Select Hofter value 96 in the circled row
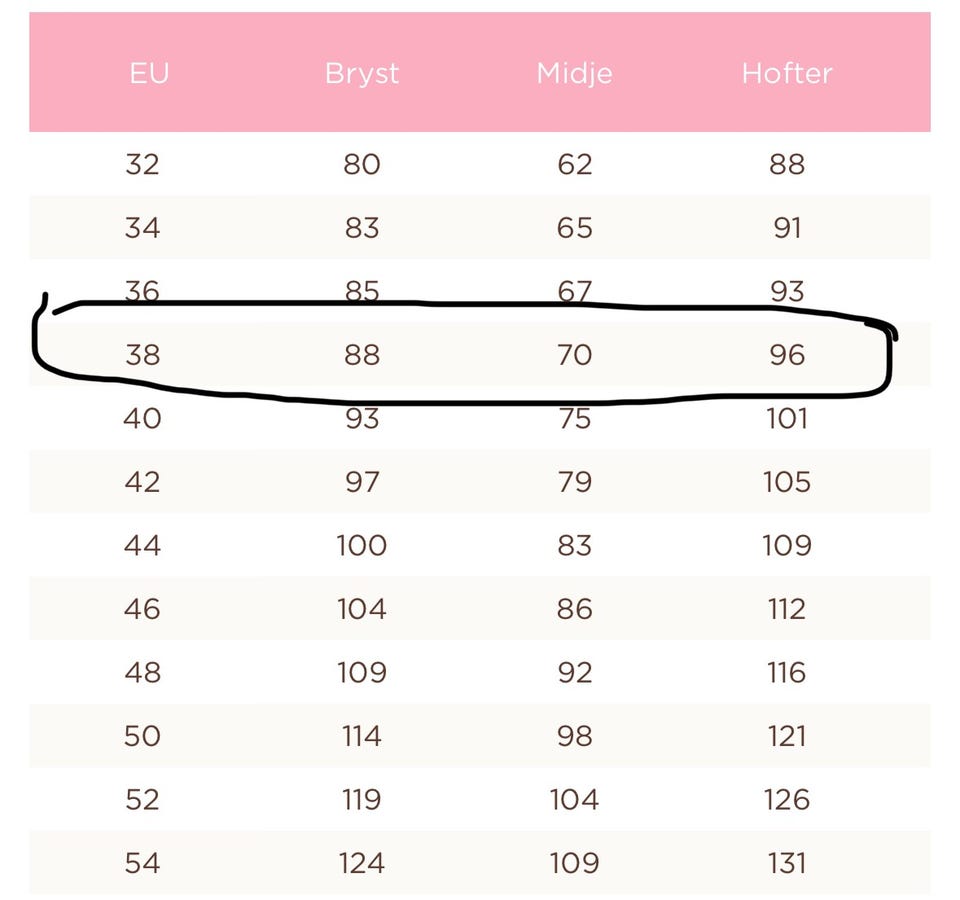 [x=787, y=355]
